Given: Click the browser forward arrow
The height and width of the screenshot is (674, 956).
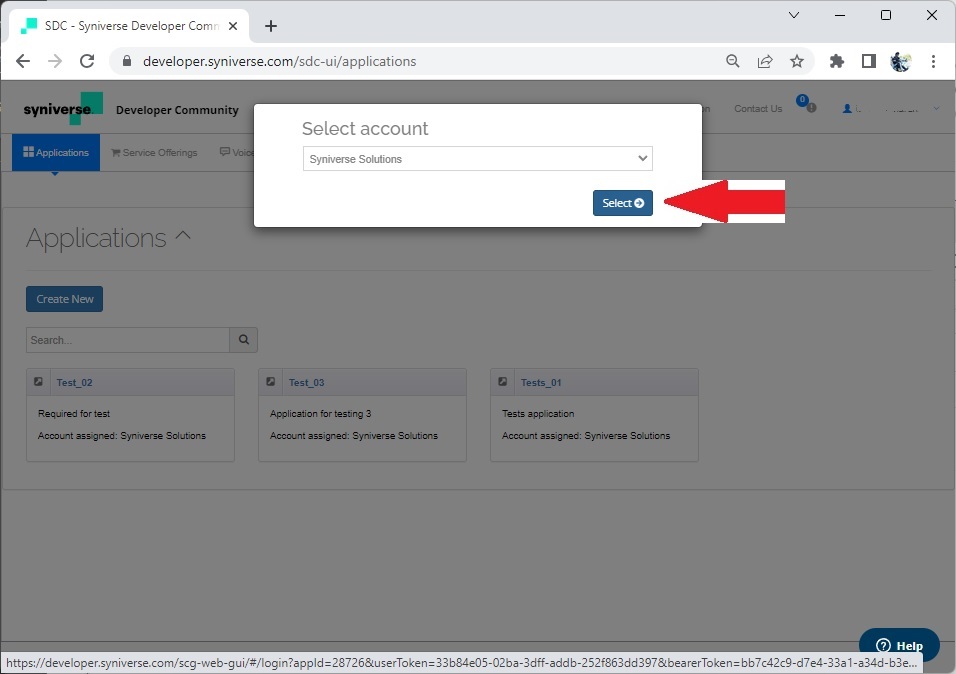Looking at the screenshot, I should click(x=55, y=61).
